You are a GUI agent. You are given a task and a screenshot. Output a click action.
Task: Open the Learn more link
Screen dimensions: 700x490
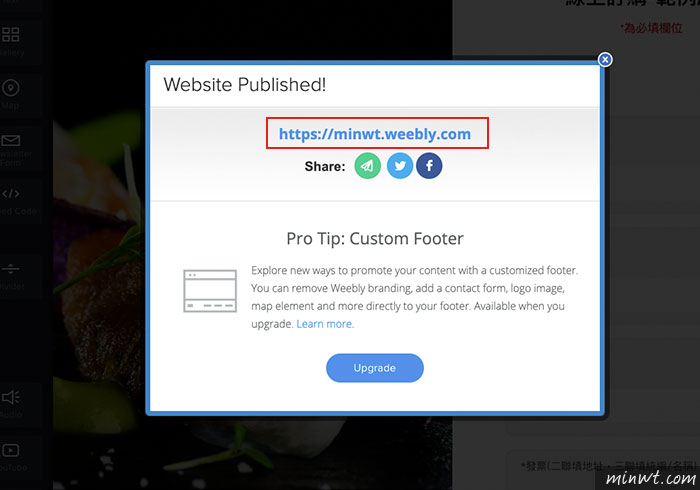coord(325,324)
